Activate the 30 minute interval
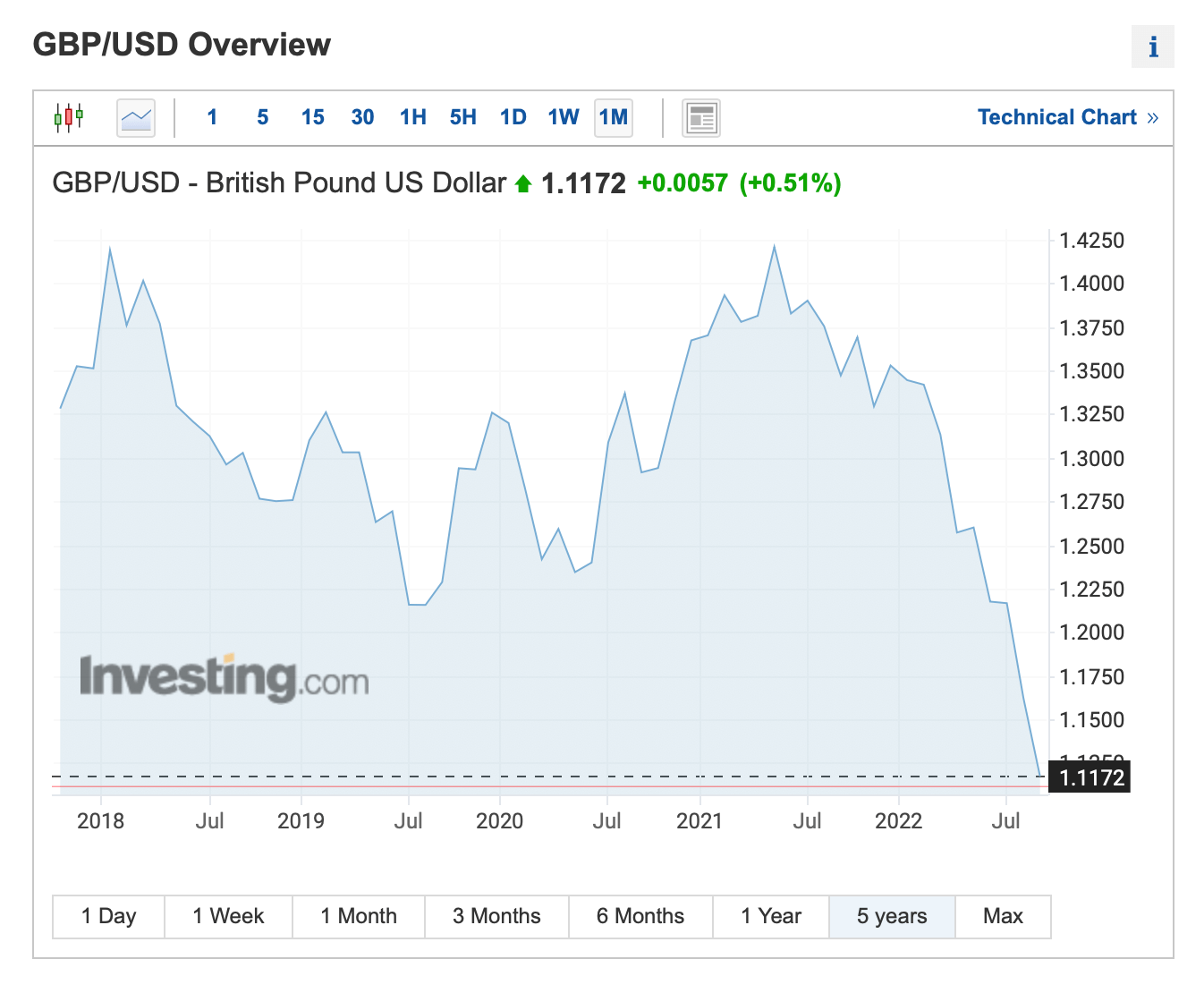Viewport: 1204px width, 993px height. [x=362, y=117]
